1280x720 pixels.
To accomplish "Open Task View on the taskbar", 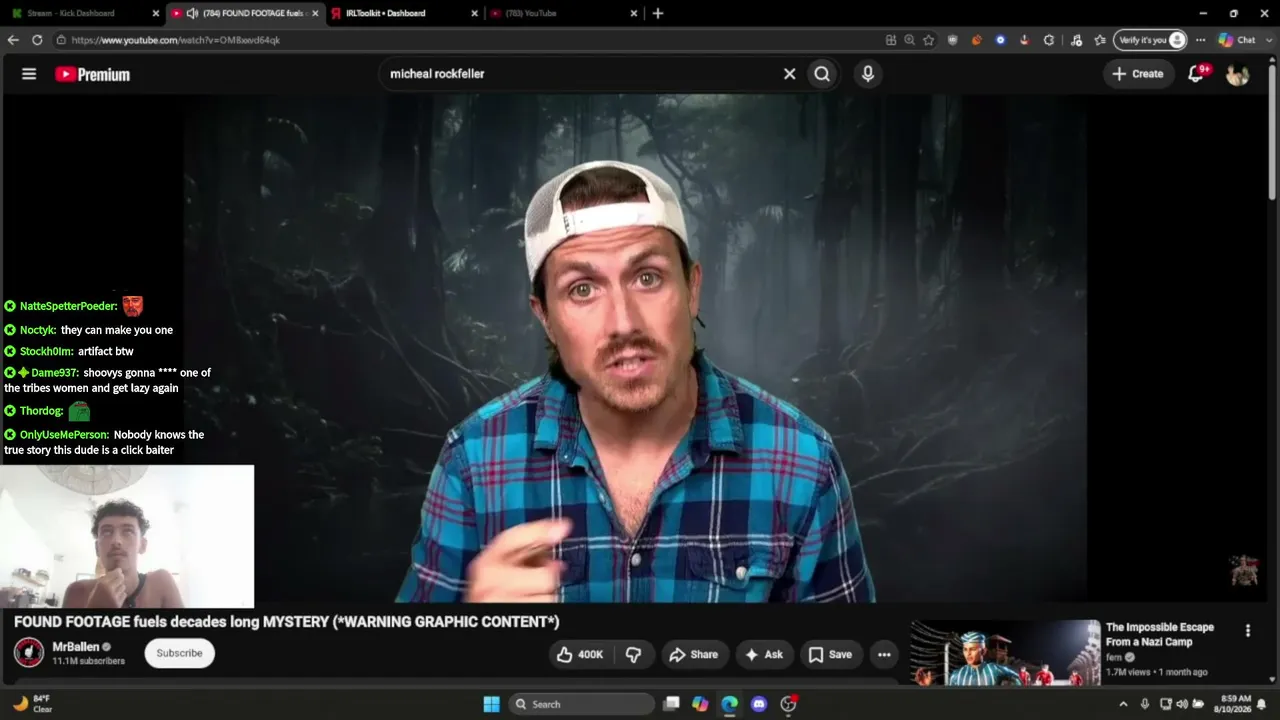I will pos(672,704).
